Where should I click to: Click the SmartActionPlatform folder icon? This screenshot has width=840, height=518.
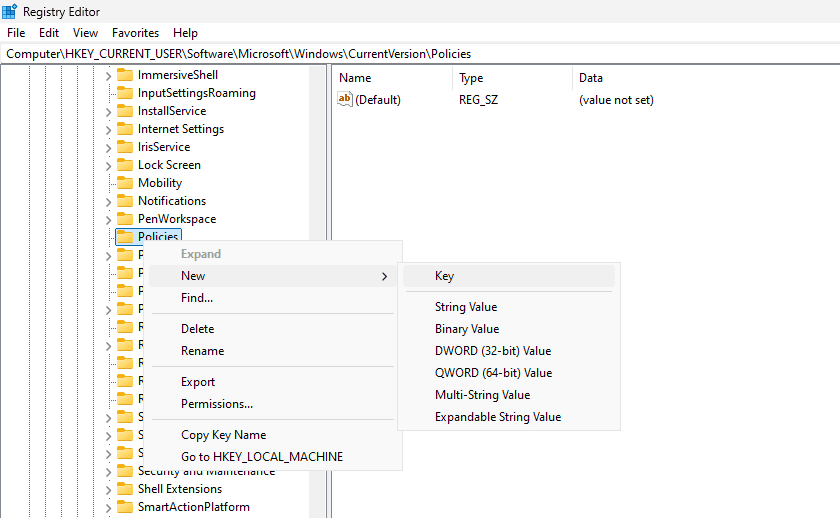coord(125,507)
